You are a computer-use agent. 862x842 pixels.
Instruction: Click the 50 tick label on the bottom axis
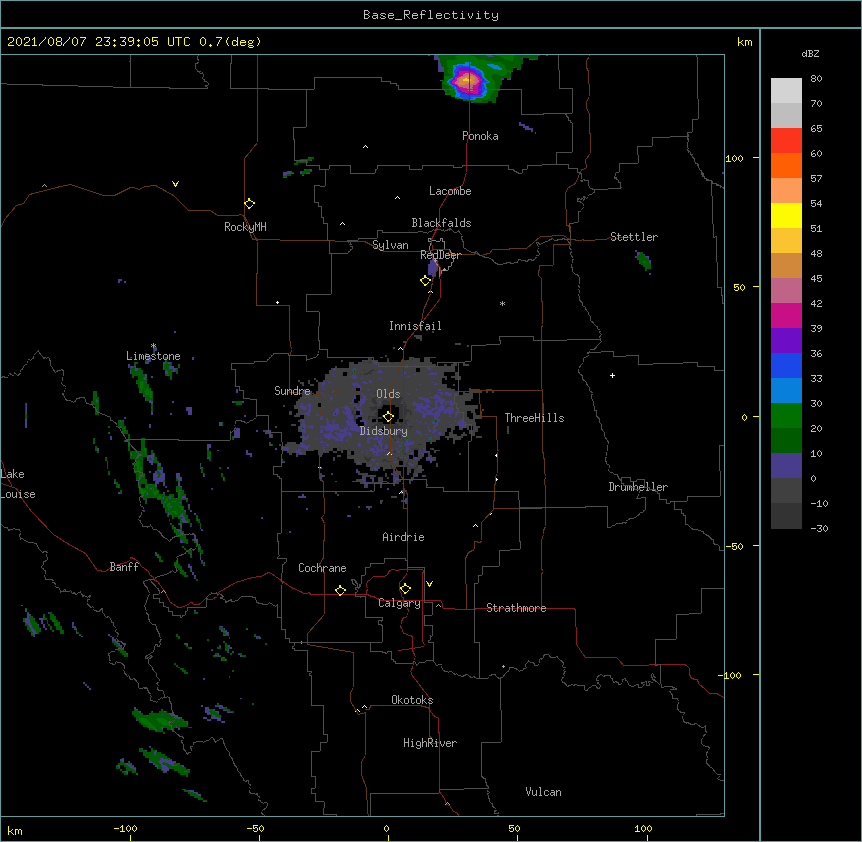tap(514, 828)
